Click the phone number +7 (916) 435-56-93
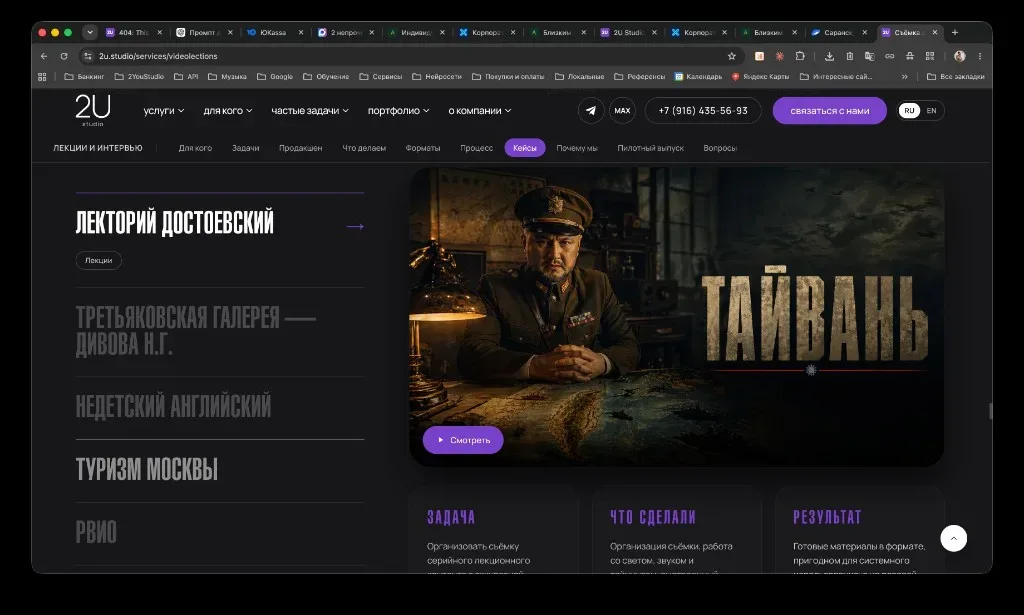 click(x=703, y=110)
